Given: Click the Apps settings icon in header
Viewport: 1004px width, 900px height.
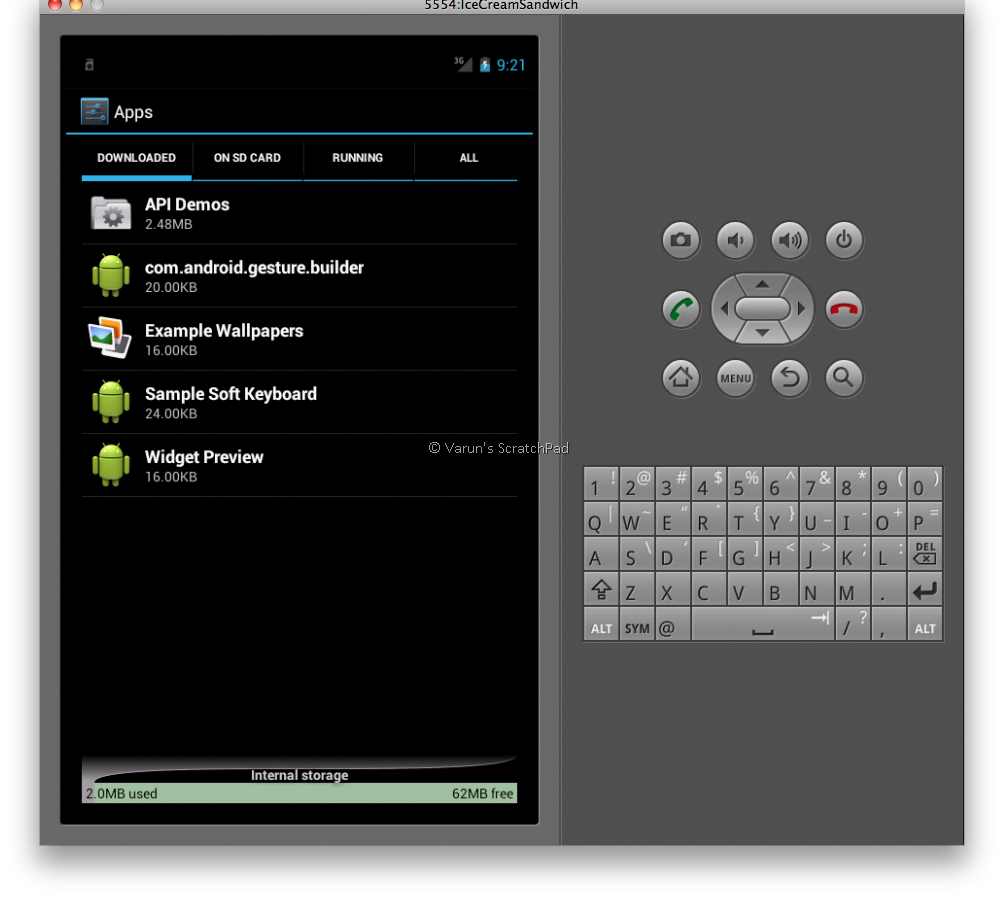Looking at the screenshot, I should click(94, 111).
